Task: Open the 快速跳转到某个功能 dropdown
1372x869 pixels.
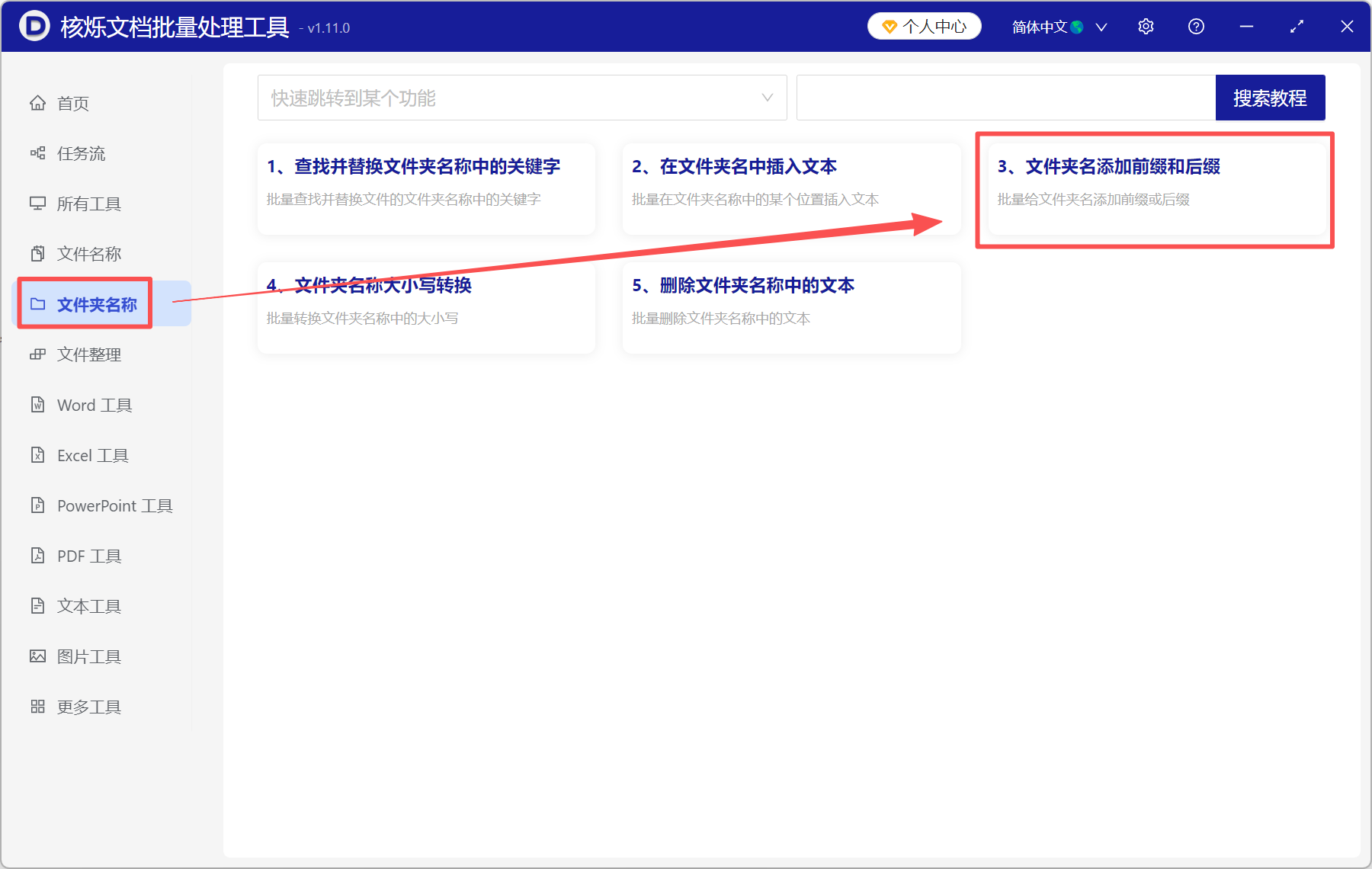Action: 522,98
